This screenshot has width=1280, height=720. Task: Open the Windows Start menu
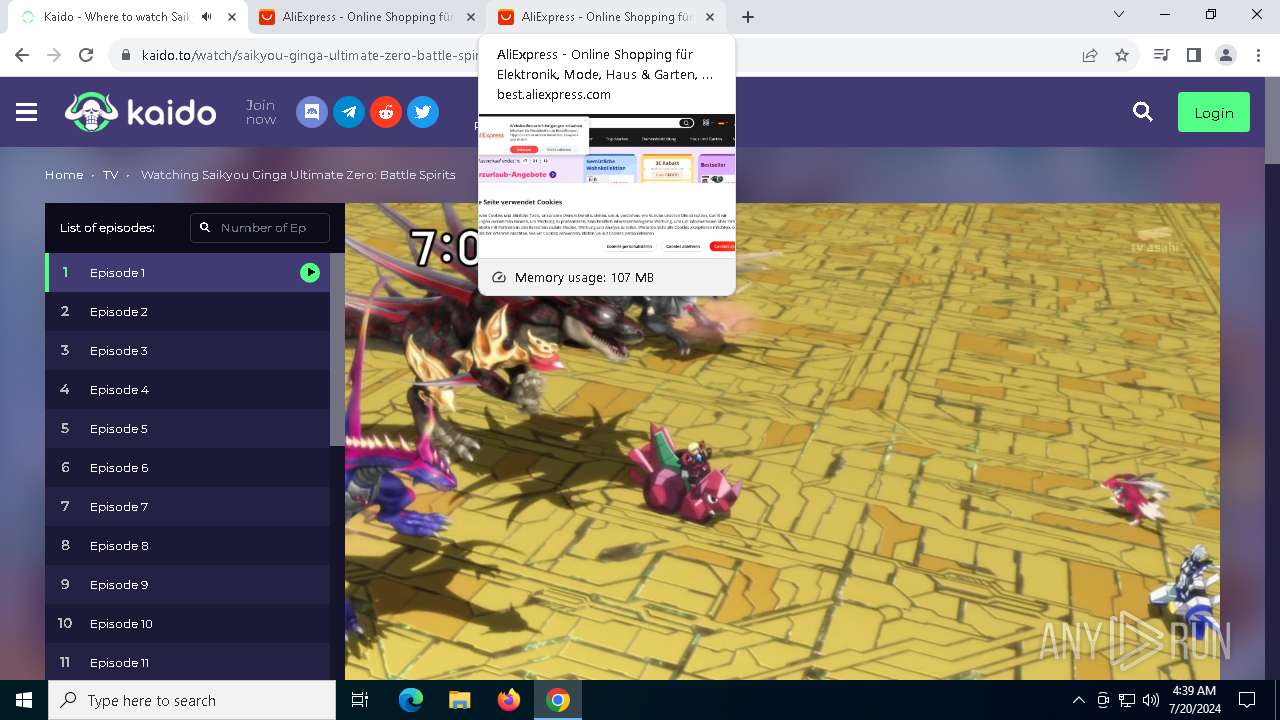pyautogui.click(x=24, y=700)
